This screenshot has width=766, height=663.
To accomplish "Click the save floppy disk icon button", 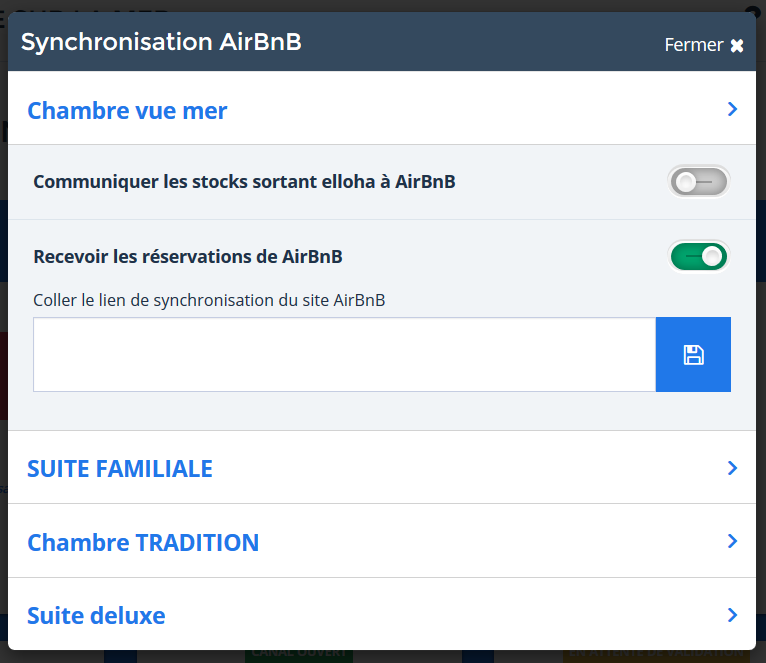I will 693,354.
